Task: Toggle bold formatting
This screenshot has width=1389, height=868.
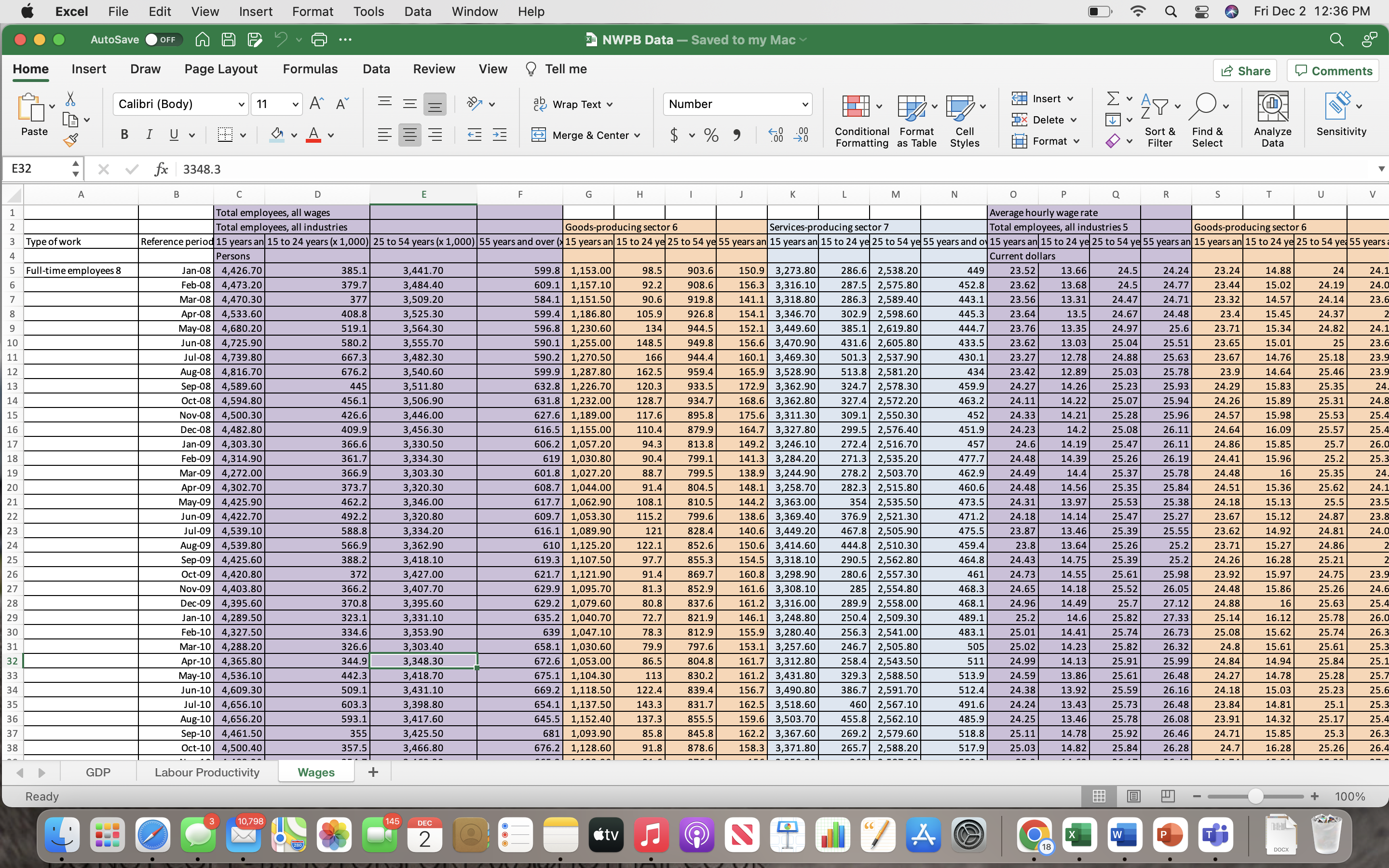Action: pos(124,135)
